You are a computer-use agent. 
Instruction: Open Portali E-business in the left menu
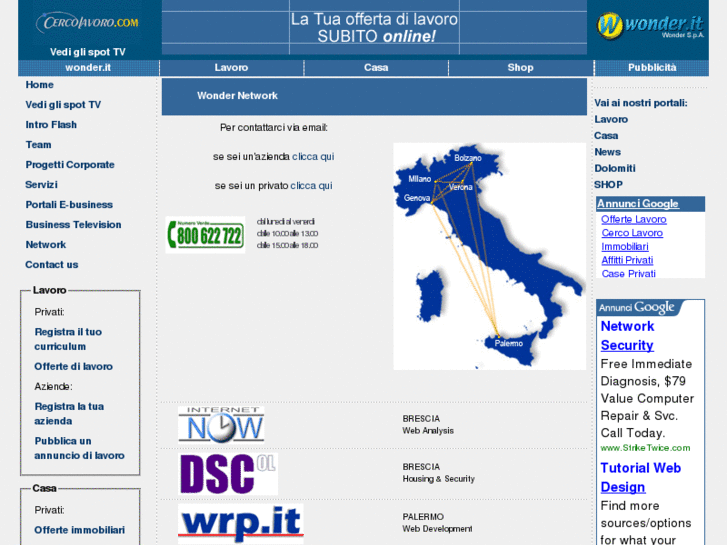(x=69, y=205)
